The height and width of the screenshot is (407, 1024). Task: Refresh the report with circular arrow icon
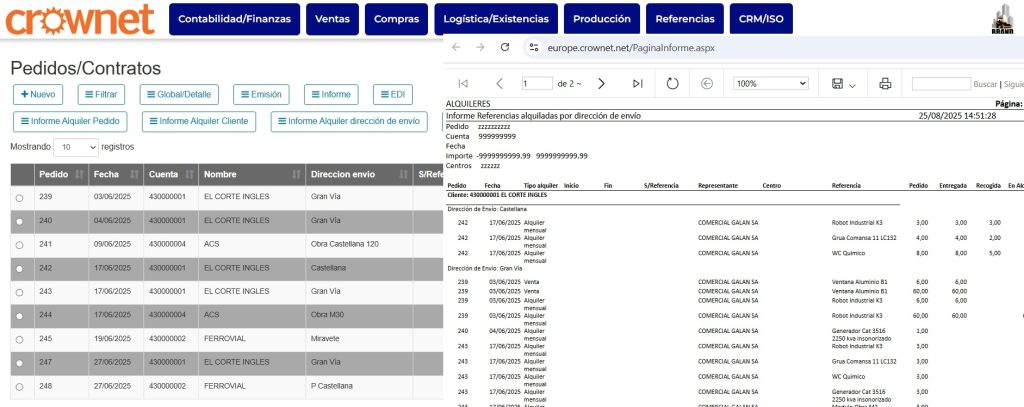672,84
